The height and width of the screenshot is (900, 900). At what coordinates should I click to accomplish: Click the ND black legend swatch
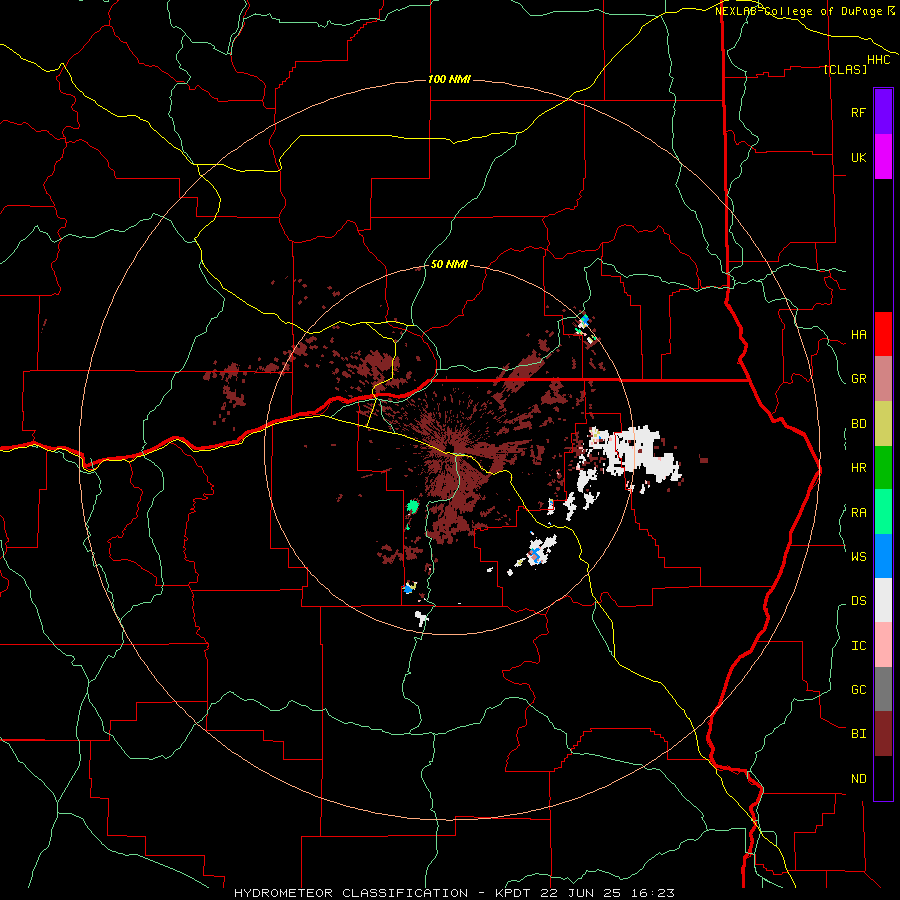(883, 778)
